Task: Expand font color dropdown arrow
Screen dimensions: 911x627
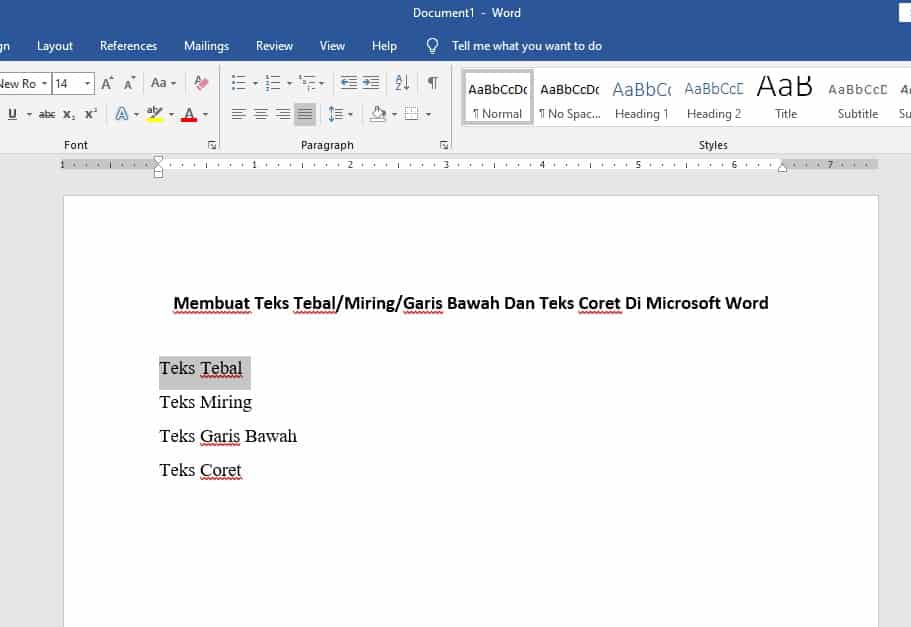Action: 205,114
